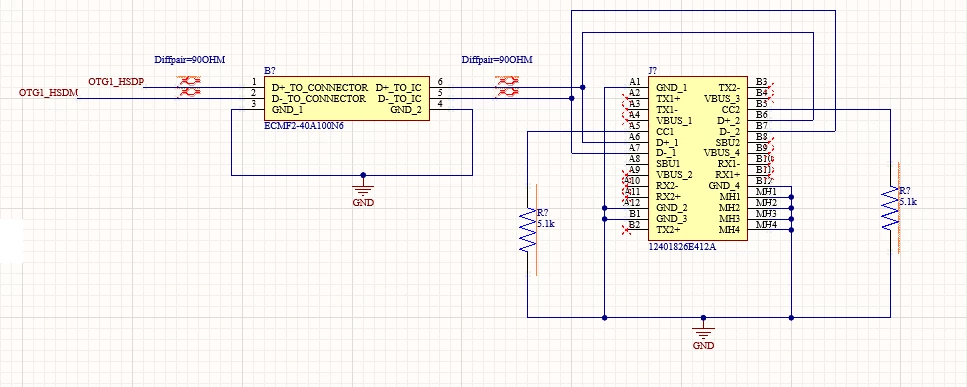Select the 5.1k resistor connected to CC1

pos(529,229)
